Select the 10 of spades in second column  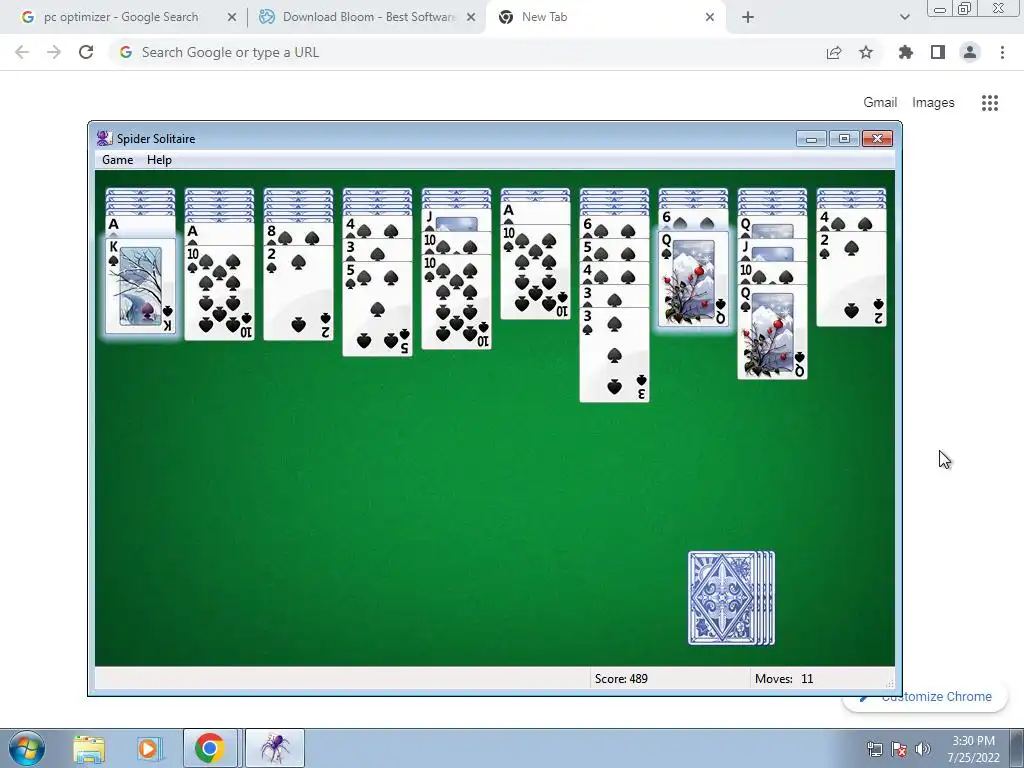pos(219,293)
